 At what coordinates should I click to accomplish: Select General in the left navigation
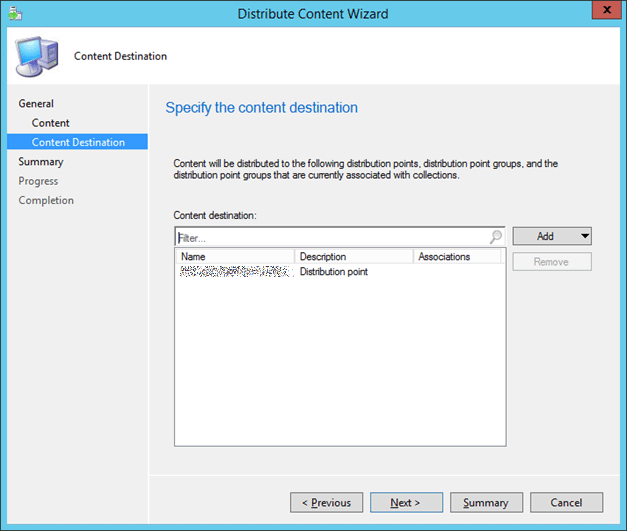click(x=36, y=104)
